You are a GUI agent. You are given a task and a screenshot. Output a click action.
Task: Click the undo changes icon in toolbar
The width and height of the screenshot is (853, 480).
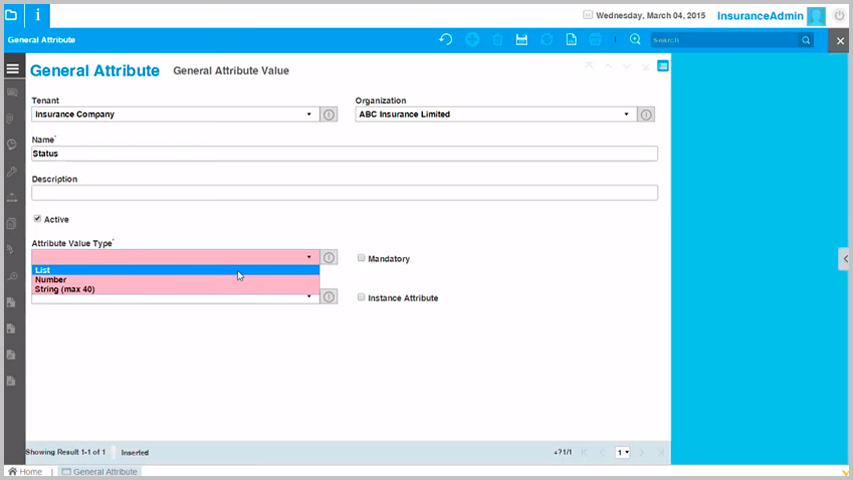[x=446, y=40]
